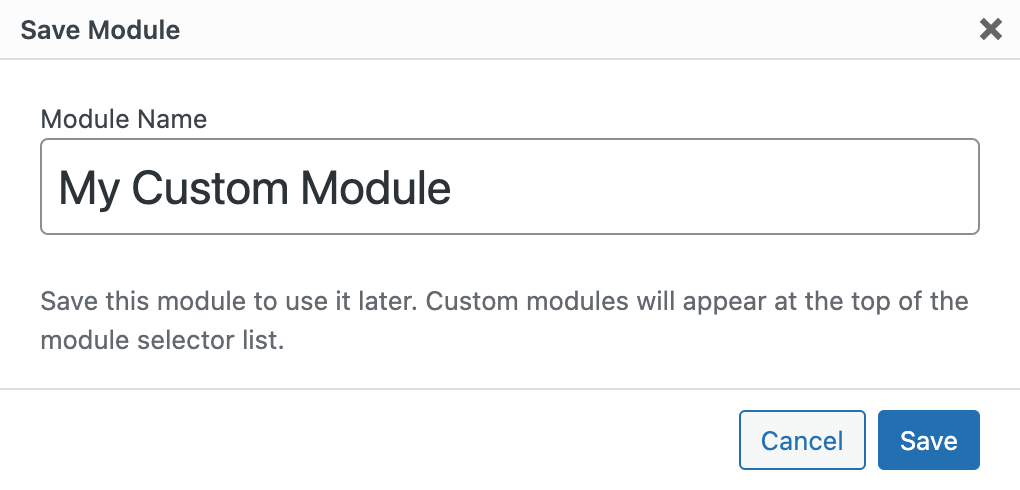Viewport: 1020px width, 490px height.
Task: Click the word 'My' in name field
Action: tap(88, 187)
